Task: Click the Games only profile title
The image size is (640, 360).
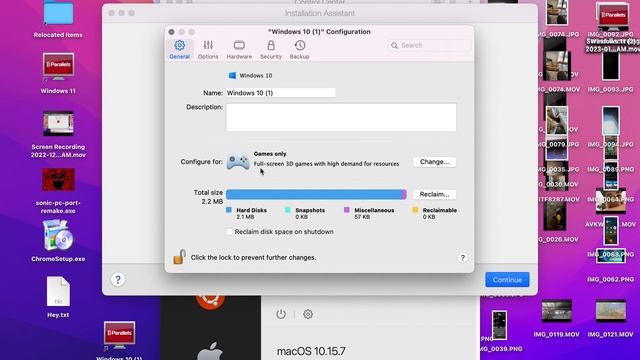Action: tap(270, 154)
